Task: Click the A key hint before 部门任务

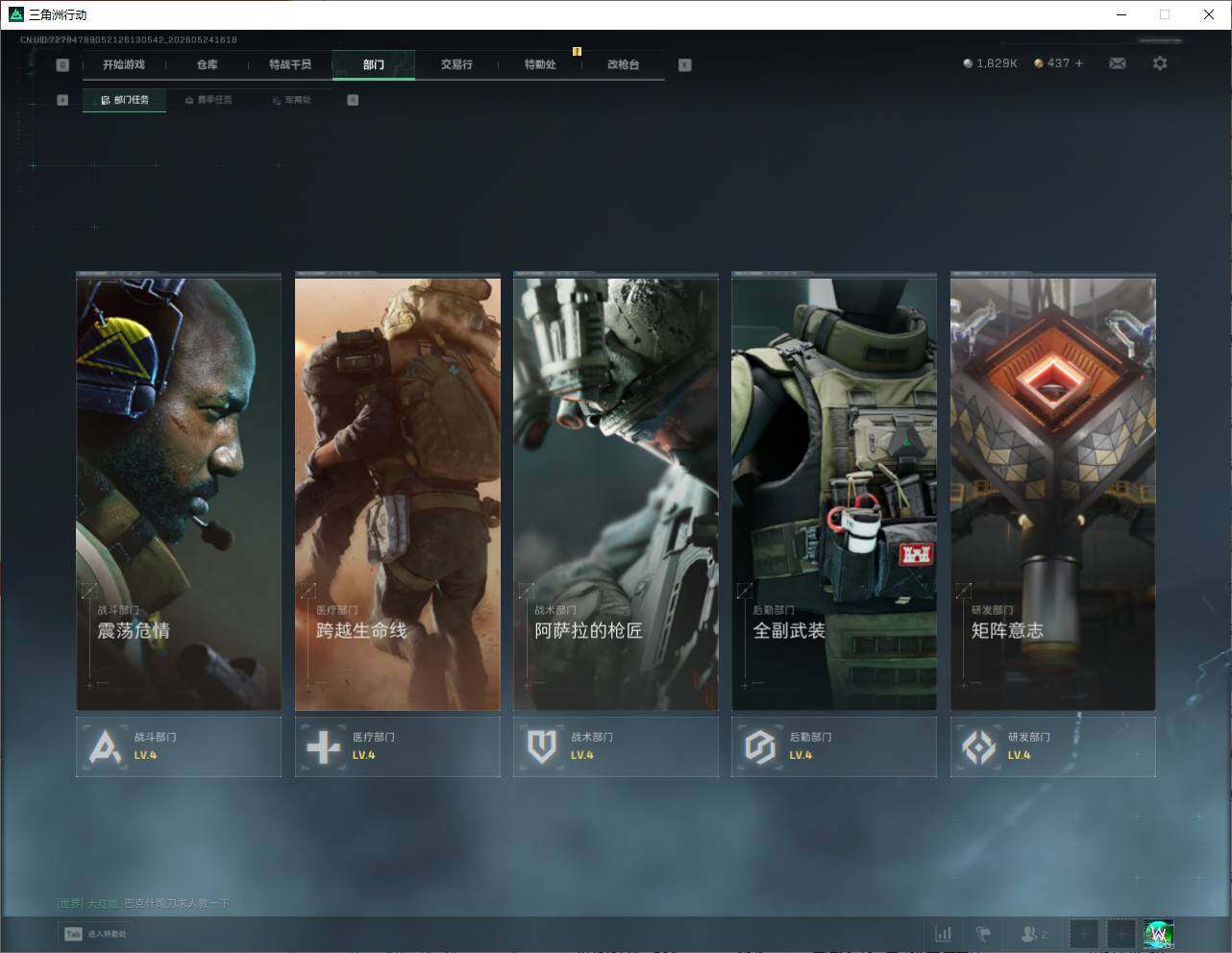Action: click(62, 100)
